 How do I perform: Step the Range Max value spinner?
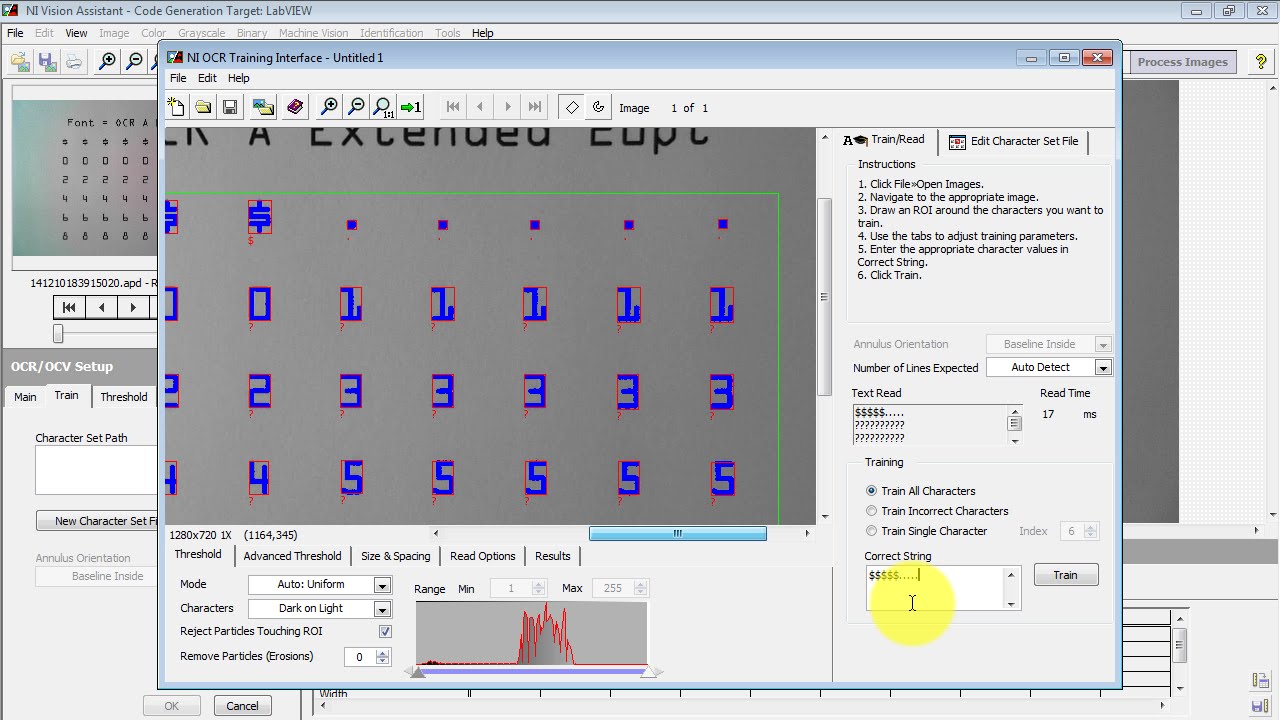click(x=641, y=588)
